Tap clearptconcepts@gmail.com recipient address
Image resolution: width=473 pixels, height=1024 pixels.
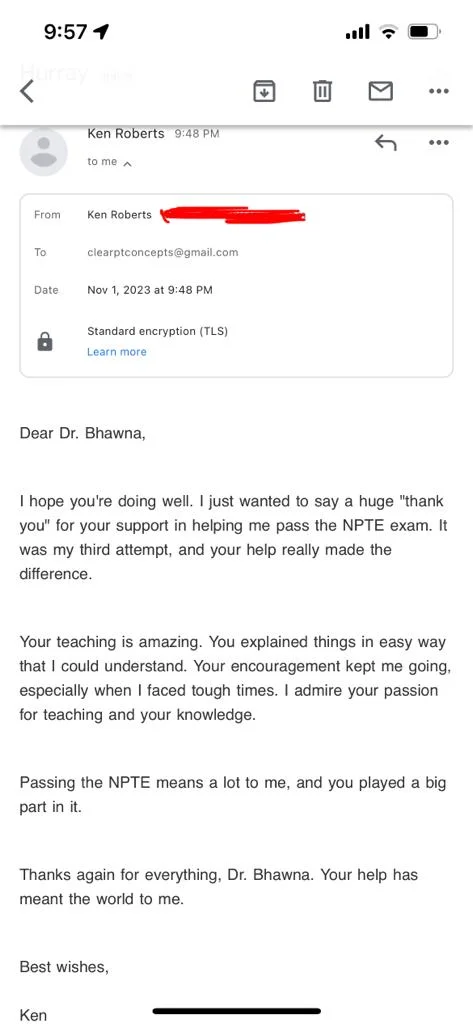coord(163,252)
